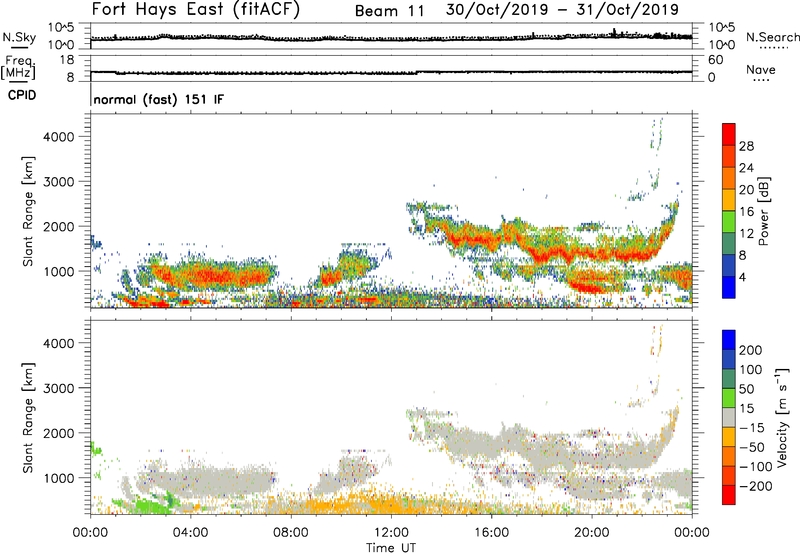Click the "1000" tick on the velocity panel
This screenshot has width=800, height=554.
pos(59,478)
